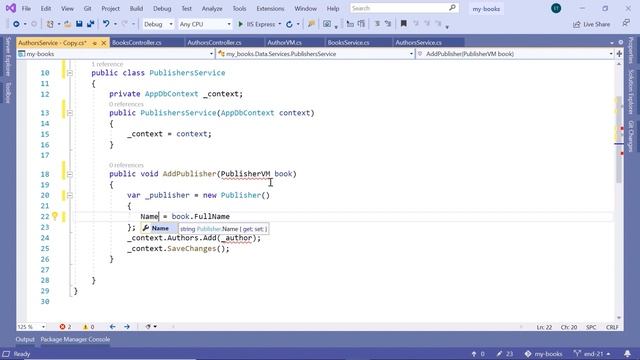Save the current file with the floppy icon
Image resolution: width=640 pixels, height=360 pixels.
79,24
